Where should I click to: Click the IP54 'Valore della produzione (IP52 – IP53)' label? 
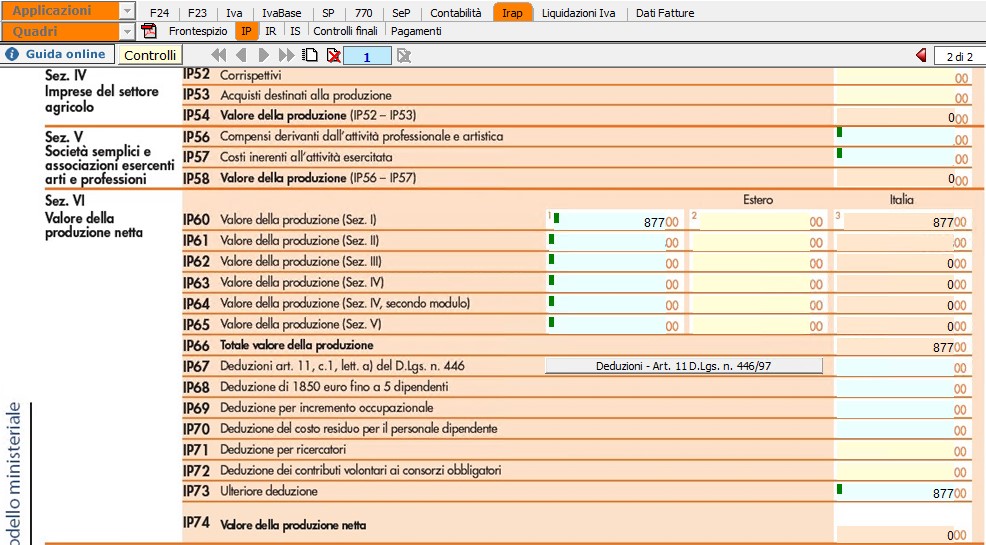318,116
